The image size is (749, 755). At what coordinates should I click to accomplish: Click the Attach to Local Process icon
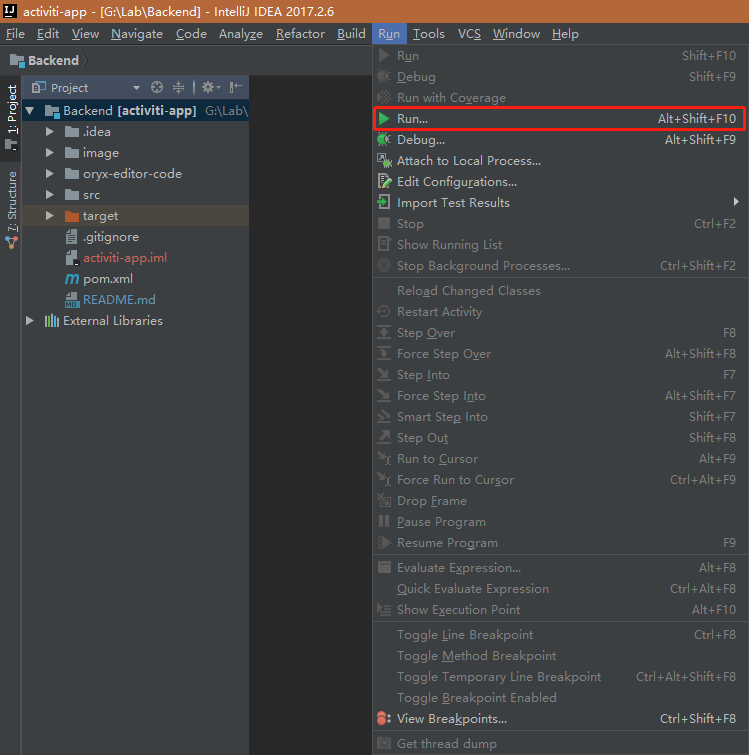(x=384, y=160)
